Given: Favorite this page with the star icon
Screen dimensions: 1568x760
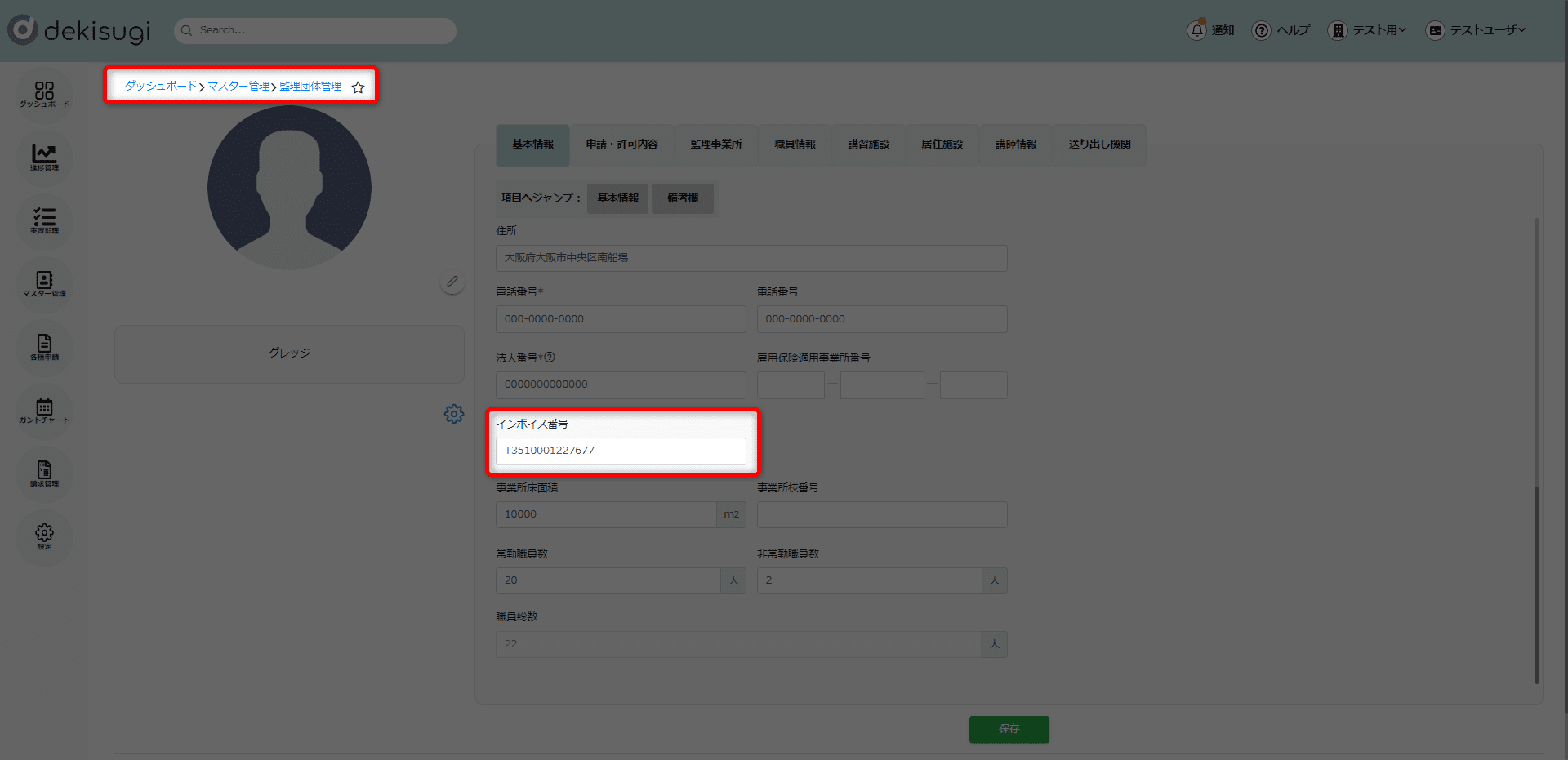Looking at the screenshot, I should (x=358, y=87).
